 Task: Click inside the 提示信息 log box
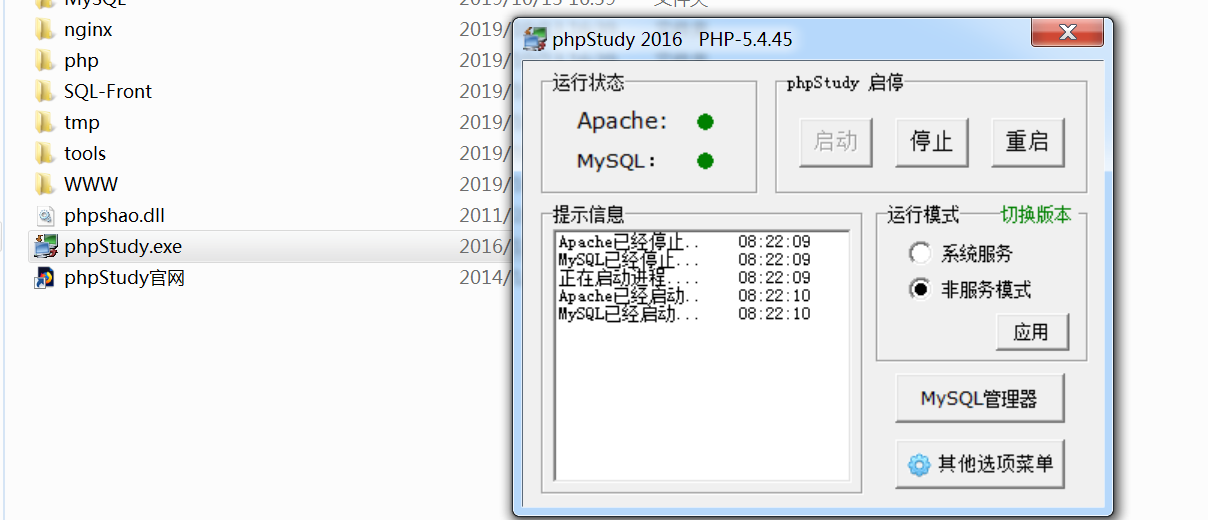pyautogui.click(x=701, y=400)
